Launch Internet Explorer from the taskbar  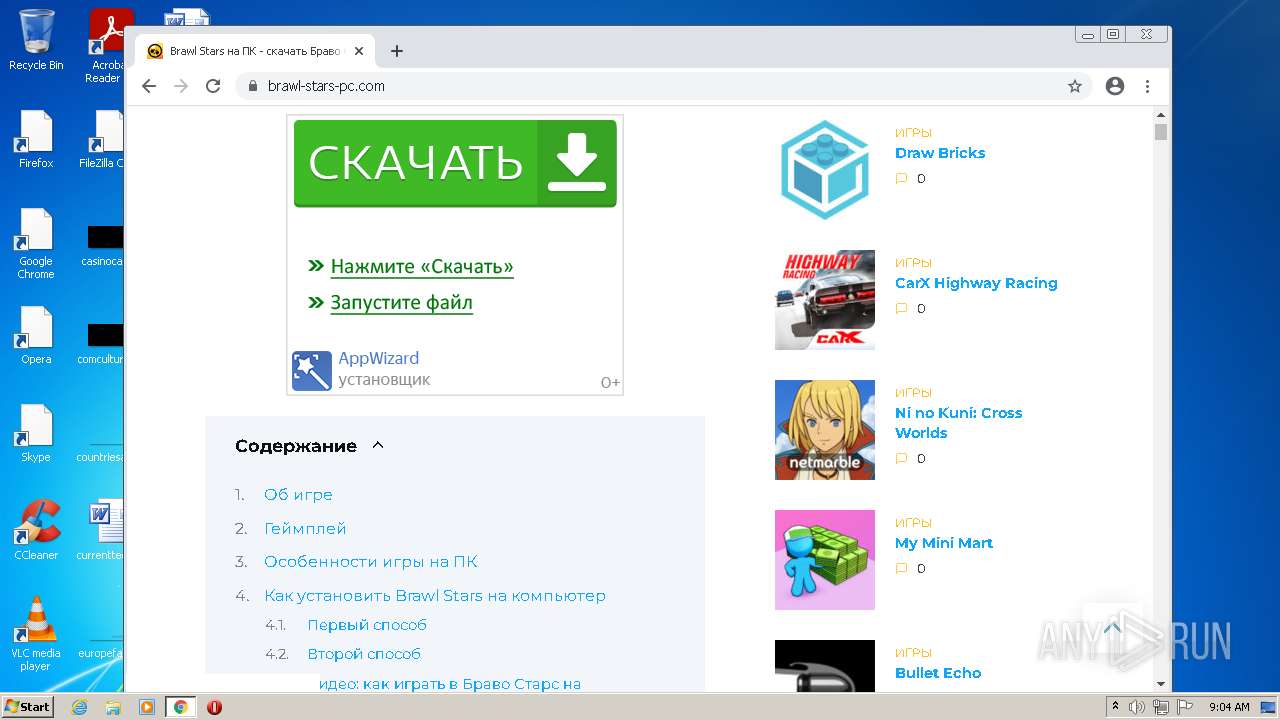point(80,707)
